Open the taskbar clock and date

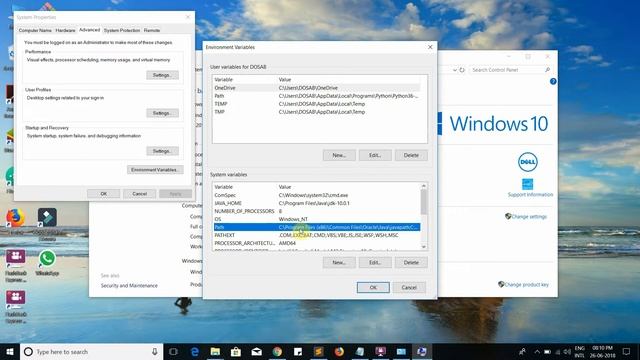click(602, 351)
